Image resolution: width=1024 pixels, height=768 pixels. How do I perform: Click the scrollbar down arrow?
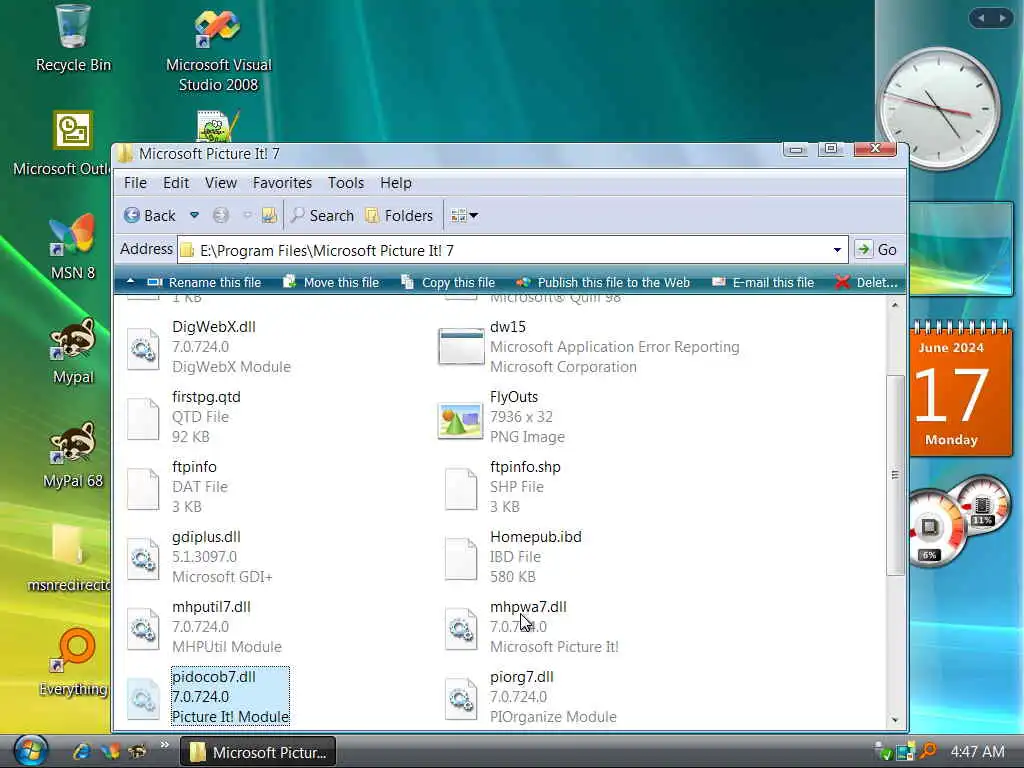pyautogui.click(x=895, y=720)
